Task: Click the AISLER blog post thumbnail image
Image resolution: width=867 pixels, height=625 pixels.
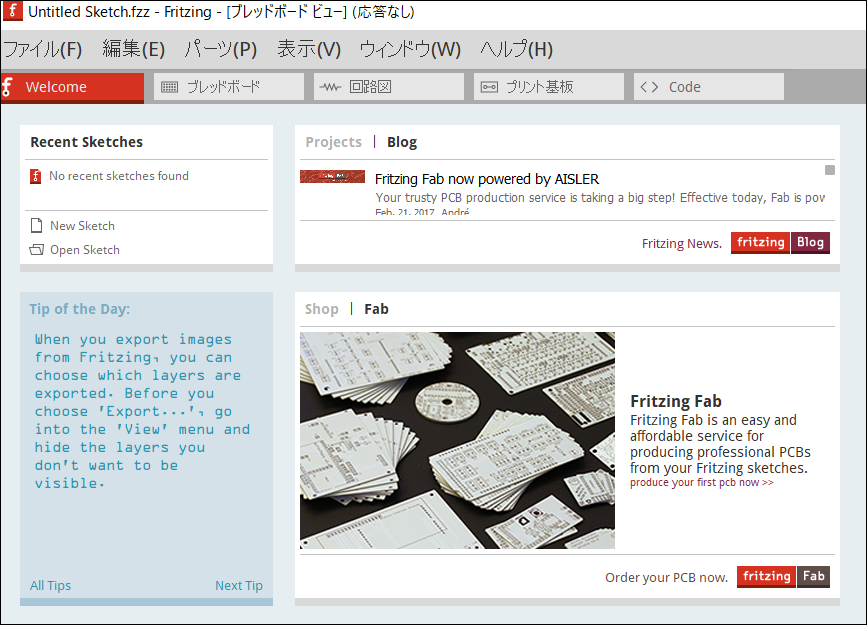Action: tap(332, 176)
